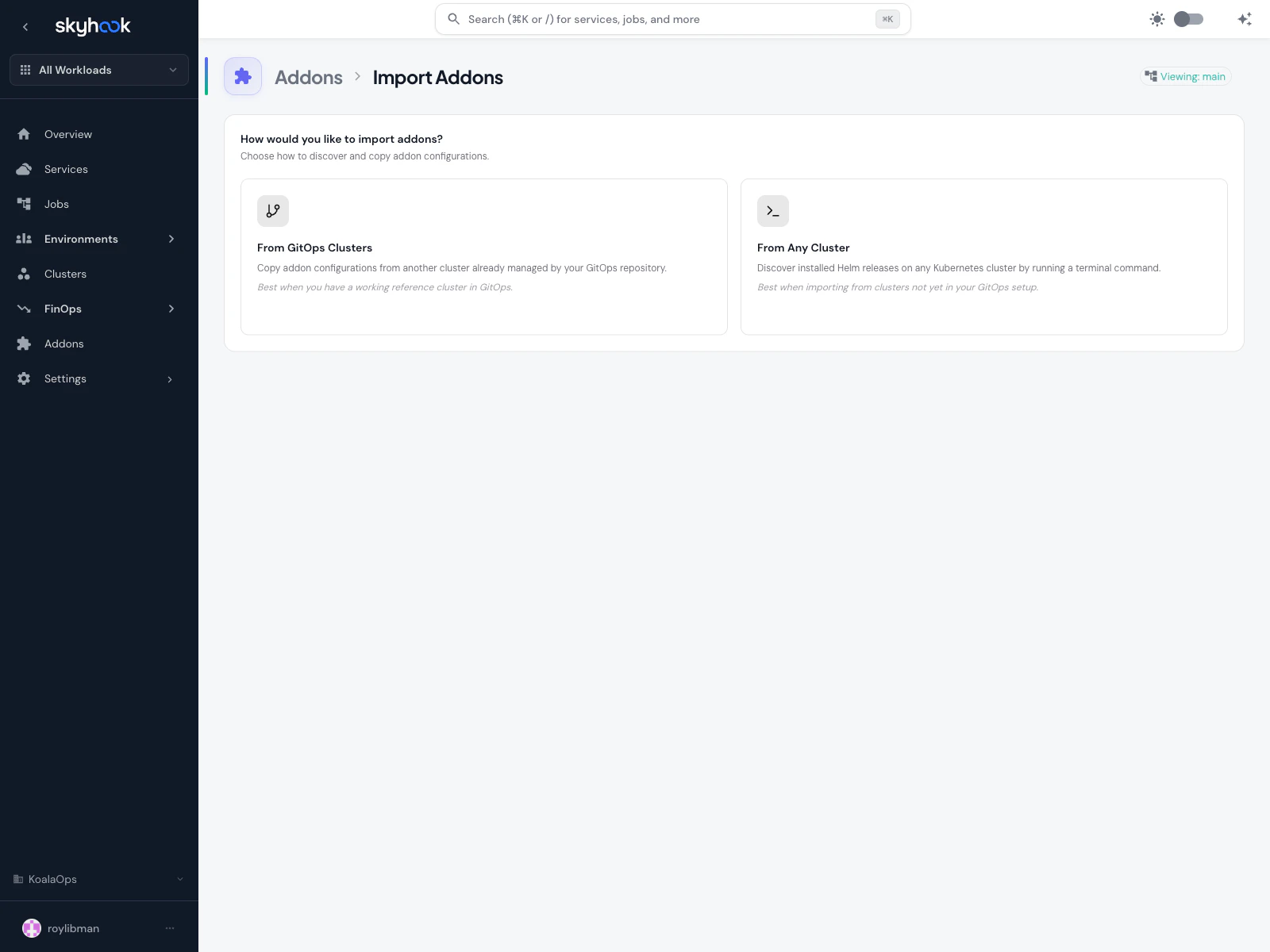Open the KoalaOps organization selector
The image size is (1270, 952).
98,879
